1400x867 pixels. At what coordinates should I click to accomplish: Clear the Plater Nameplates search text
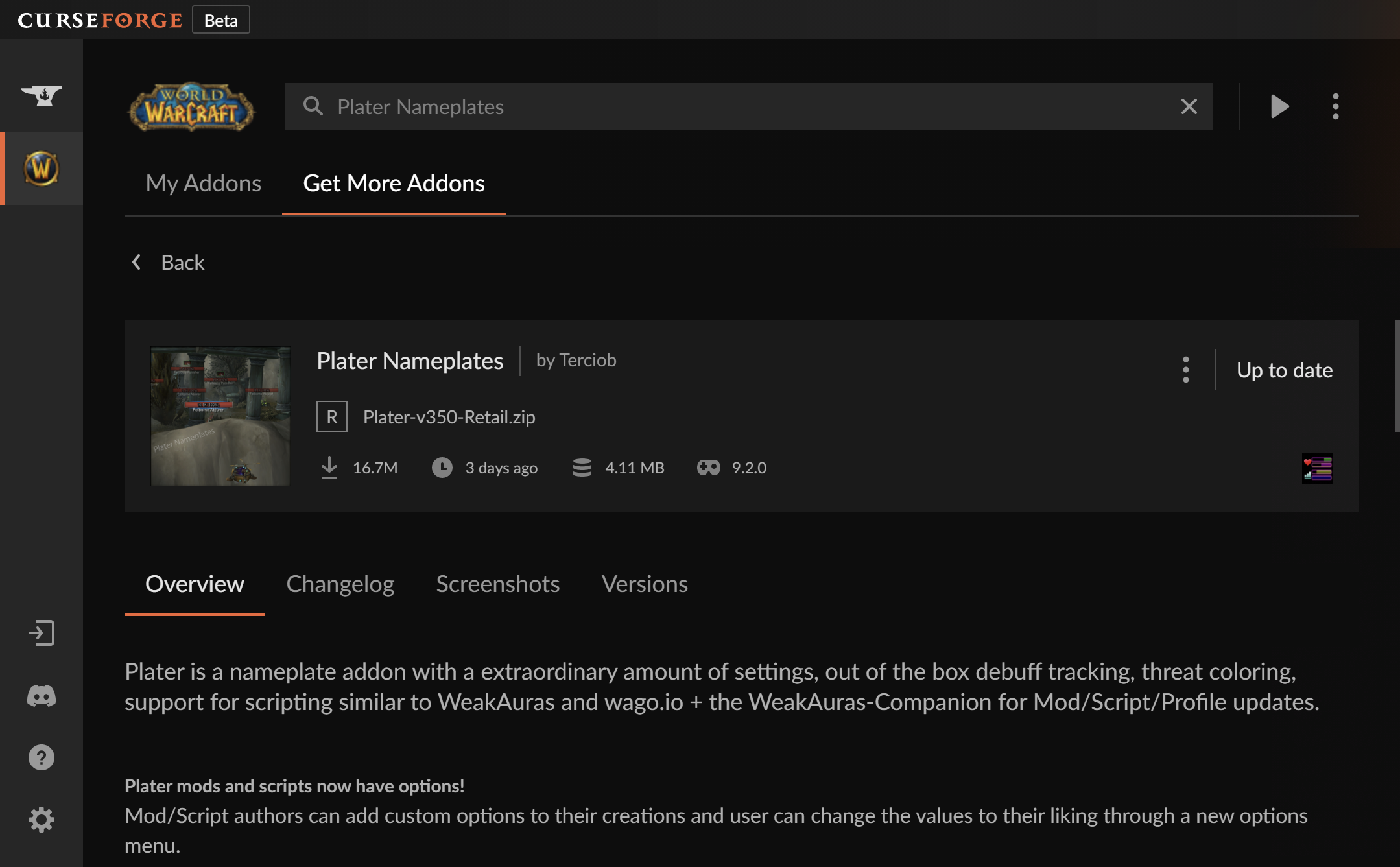[1189, 106]
